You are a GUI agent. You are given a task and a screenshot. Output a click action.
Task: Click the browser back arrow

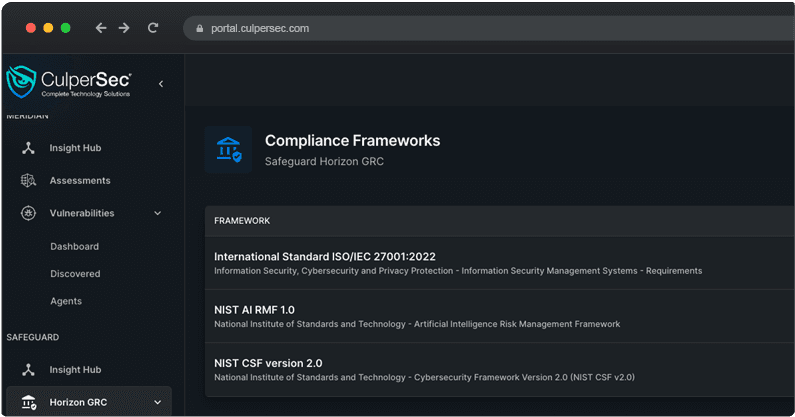point(101,28)
